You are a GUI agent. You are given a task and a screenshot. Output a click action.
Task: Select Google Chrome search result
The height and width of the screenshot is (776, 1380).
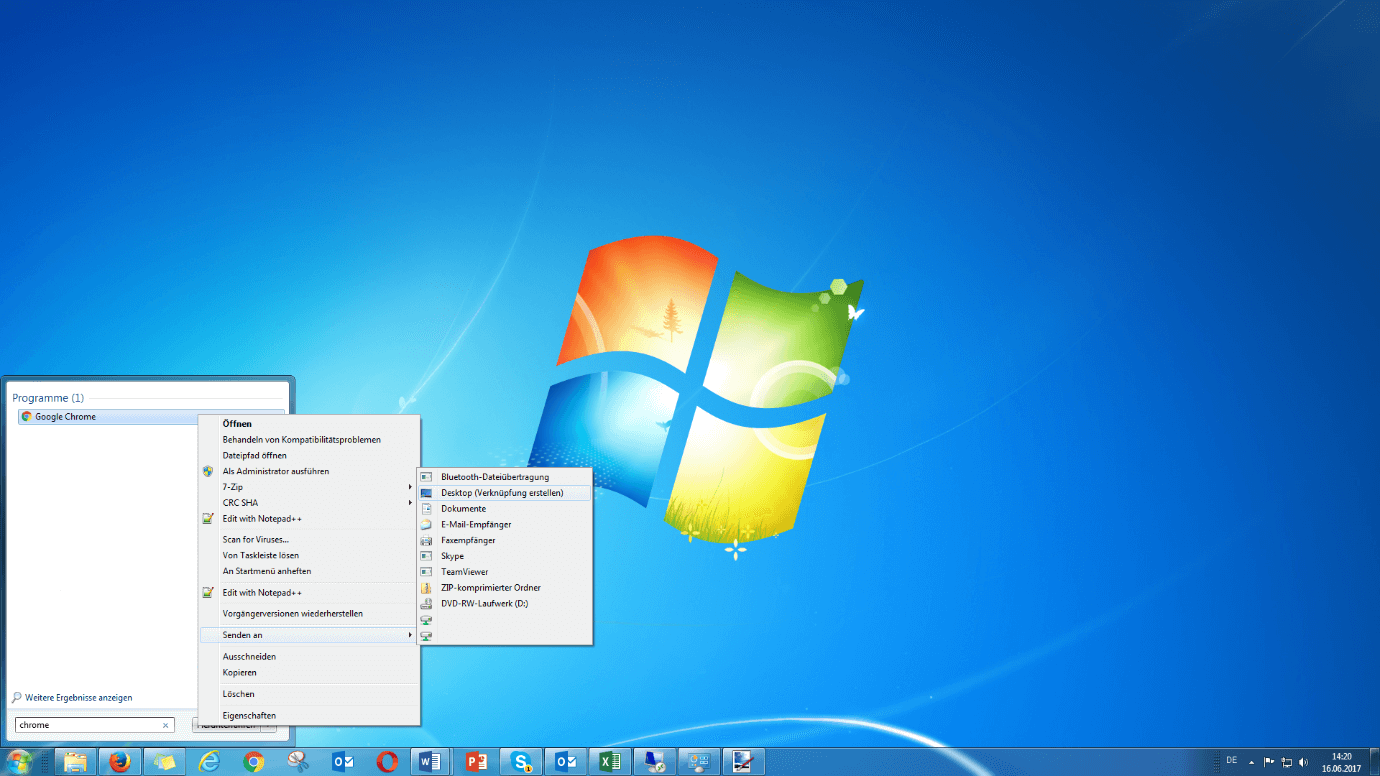(x=108, y=417)
